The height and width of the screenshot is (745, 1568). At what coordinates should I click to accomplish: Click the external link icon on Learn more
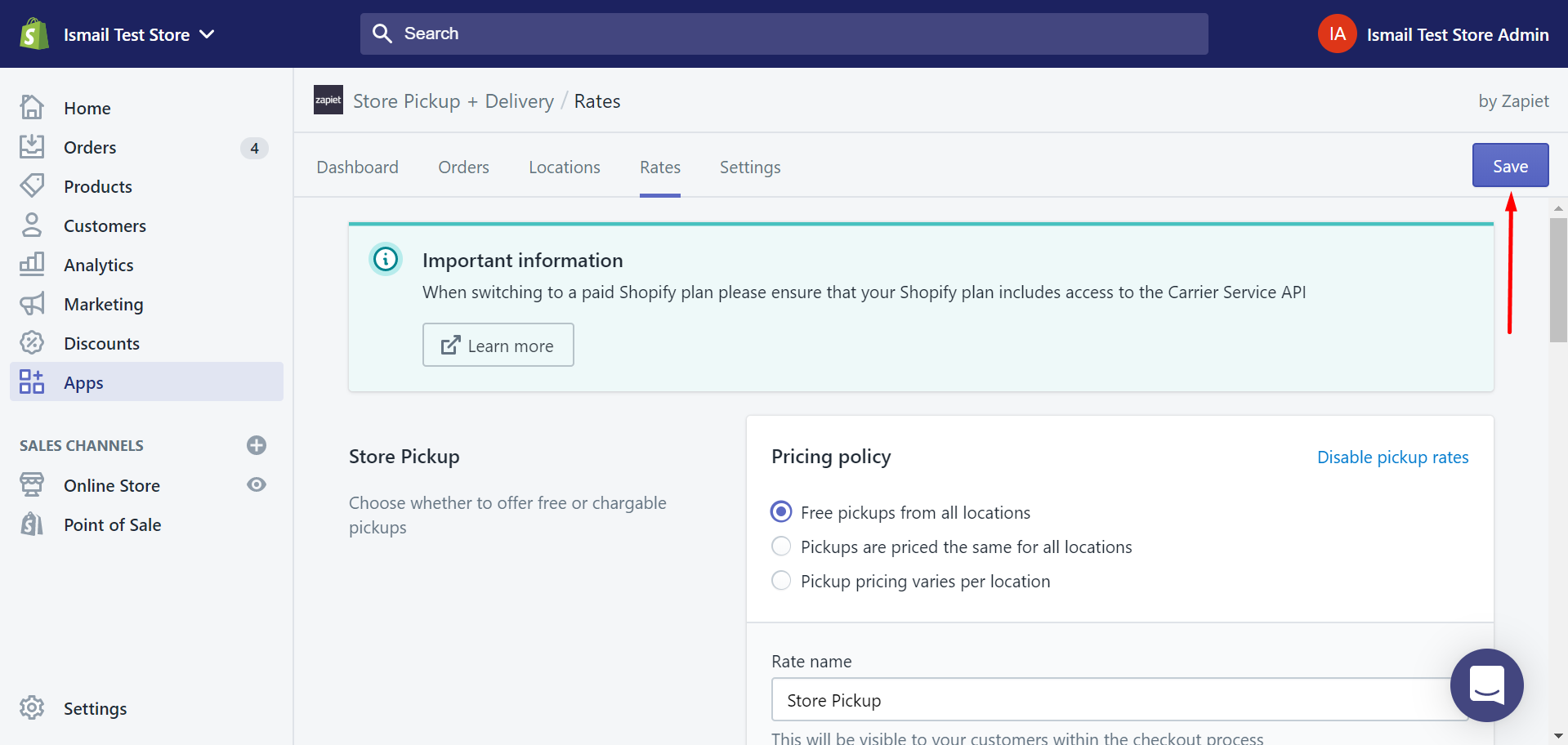pyautogui.click(x=451, y=346)
